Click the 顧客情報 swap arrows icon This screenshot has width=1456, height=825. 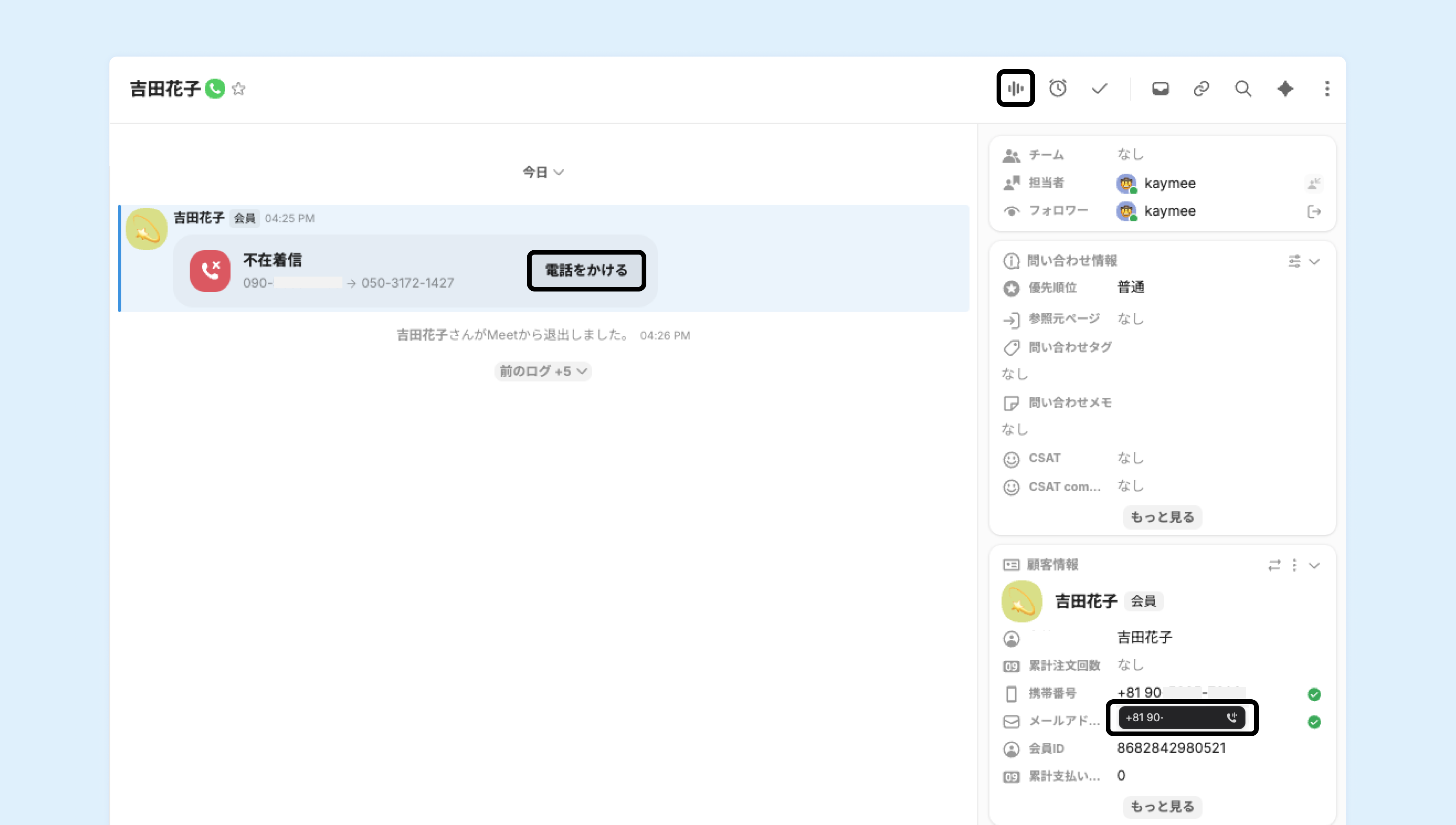pos(1274,565)
